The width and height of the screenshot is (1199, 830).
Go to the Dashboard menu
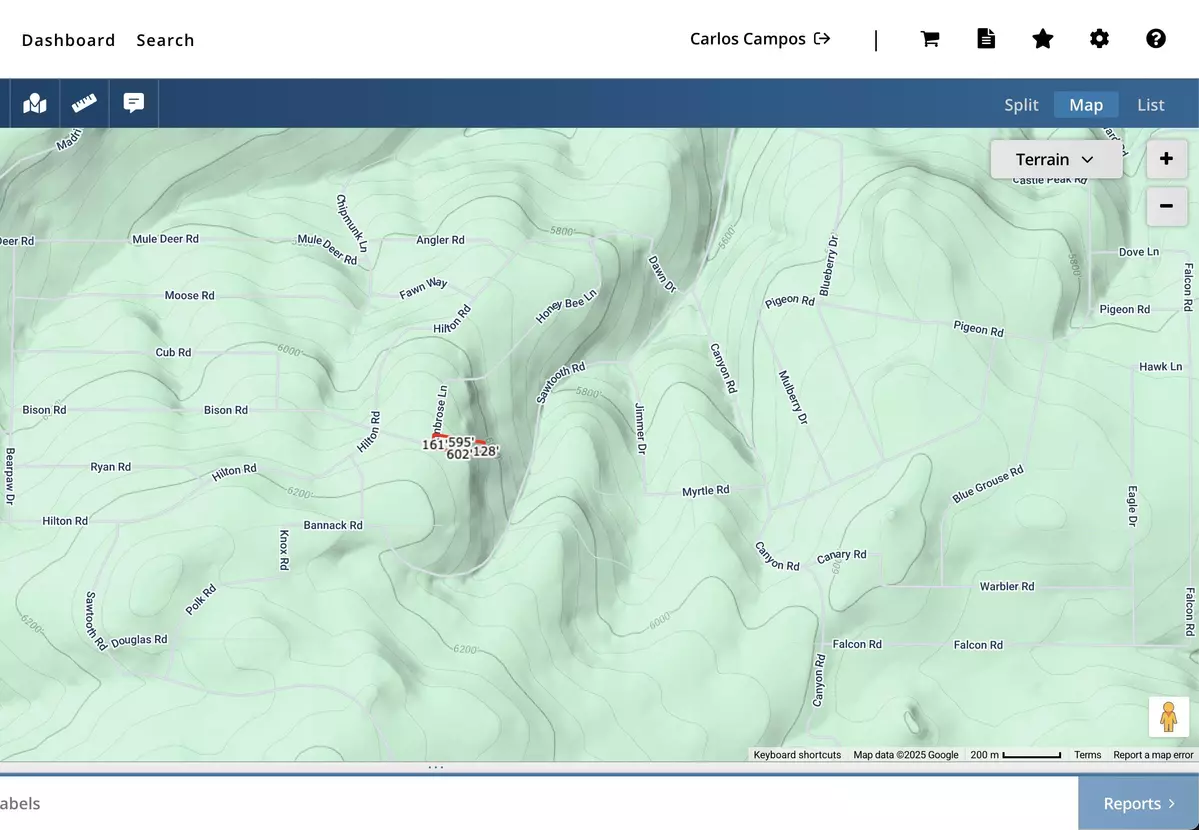click(x=68, y=40)
